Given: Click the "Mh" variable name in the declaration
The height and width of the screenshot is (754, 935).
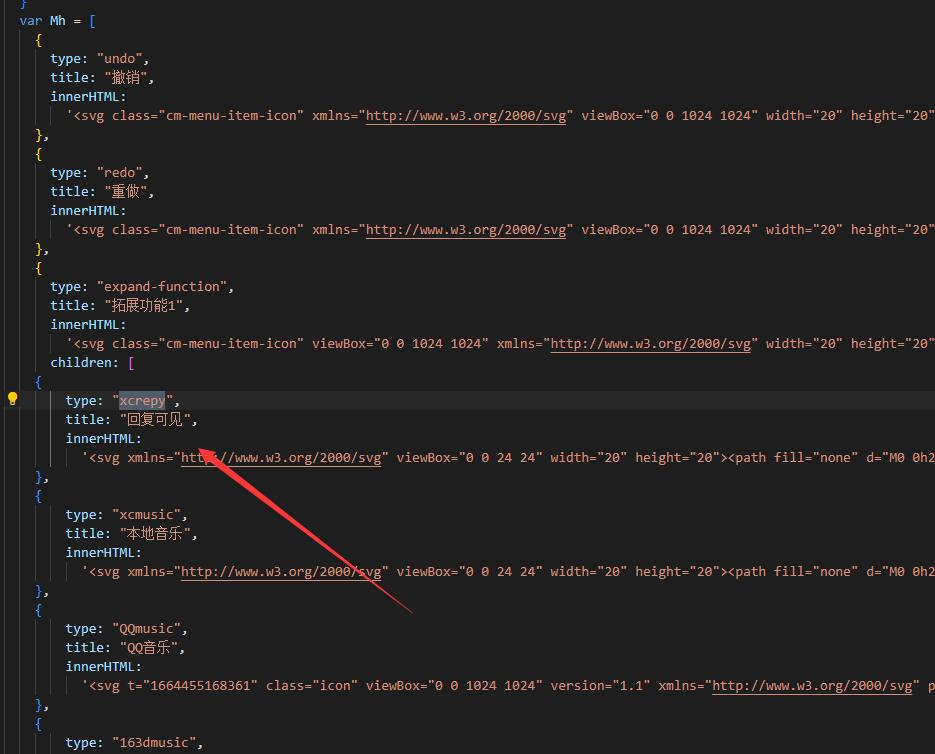Looking at the screenshot, I should pos(58,21).
